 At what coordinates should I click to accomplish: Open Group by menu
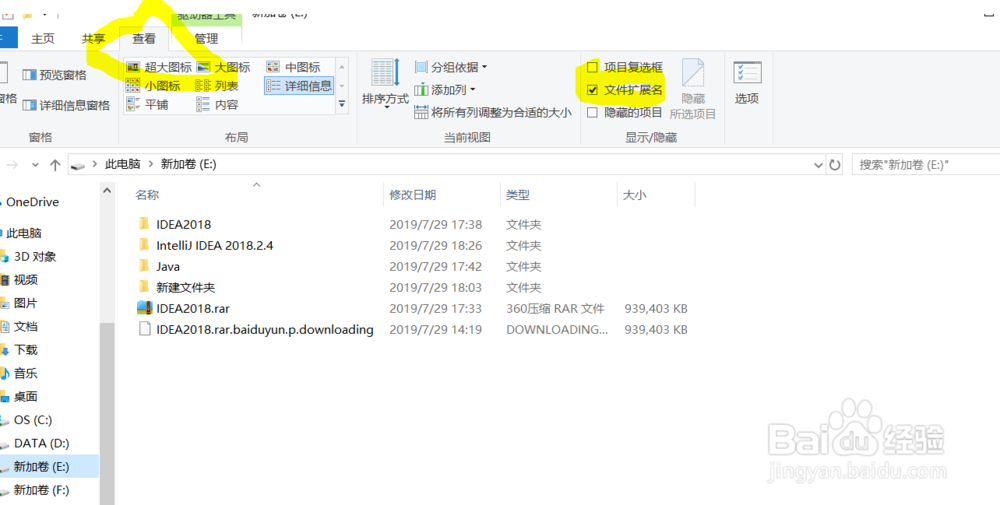(x=451, y=67)
